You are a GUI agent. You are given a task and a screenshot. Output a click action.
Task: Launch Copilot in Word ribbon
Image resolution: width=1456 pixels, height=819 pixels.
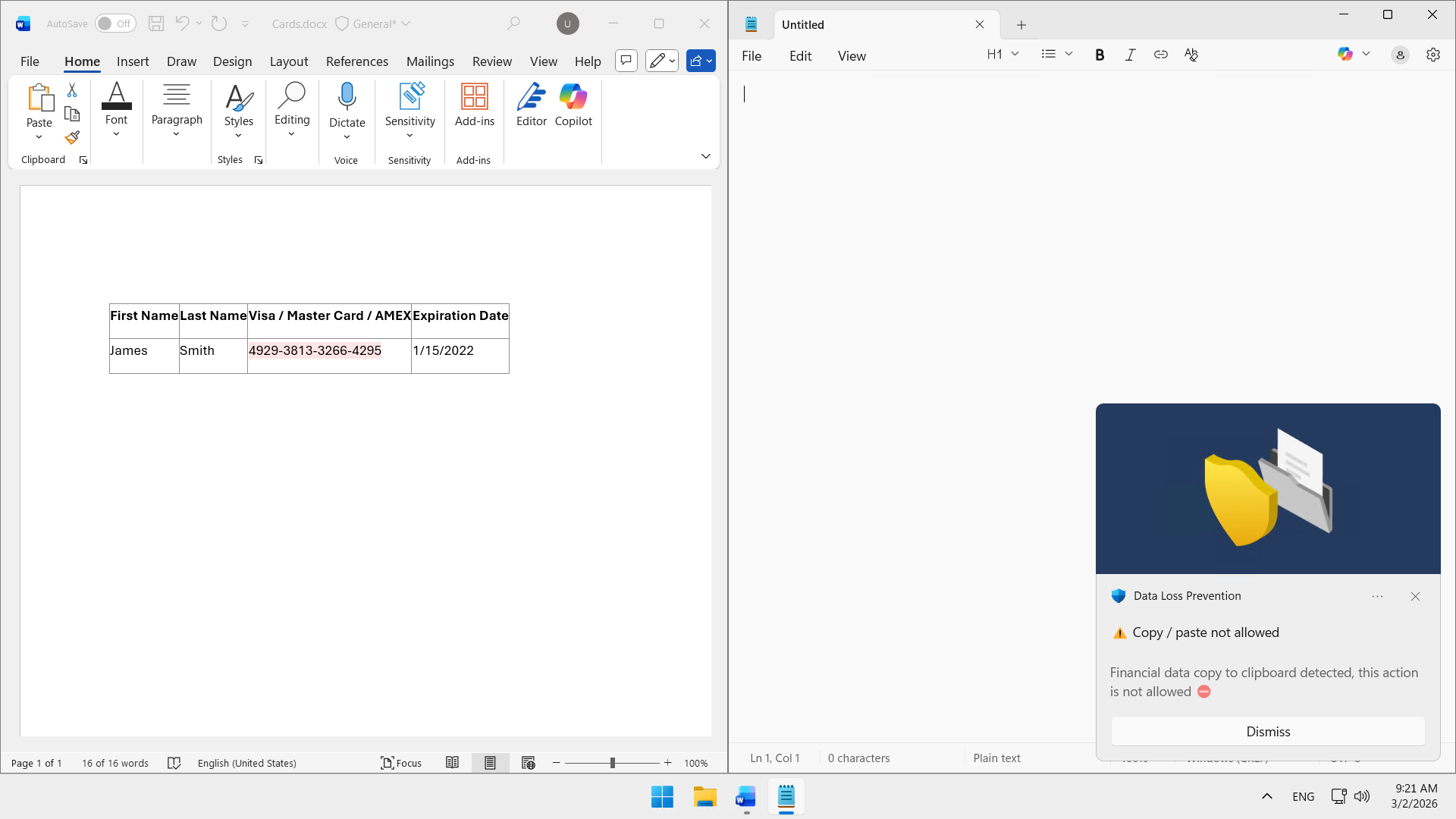coord(573,105)
